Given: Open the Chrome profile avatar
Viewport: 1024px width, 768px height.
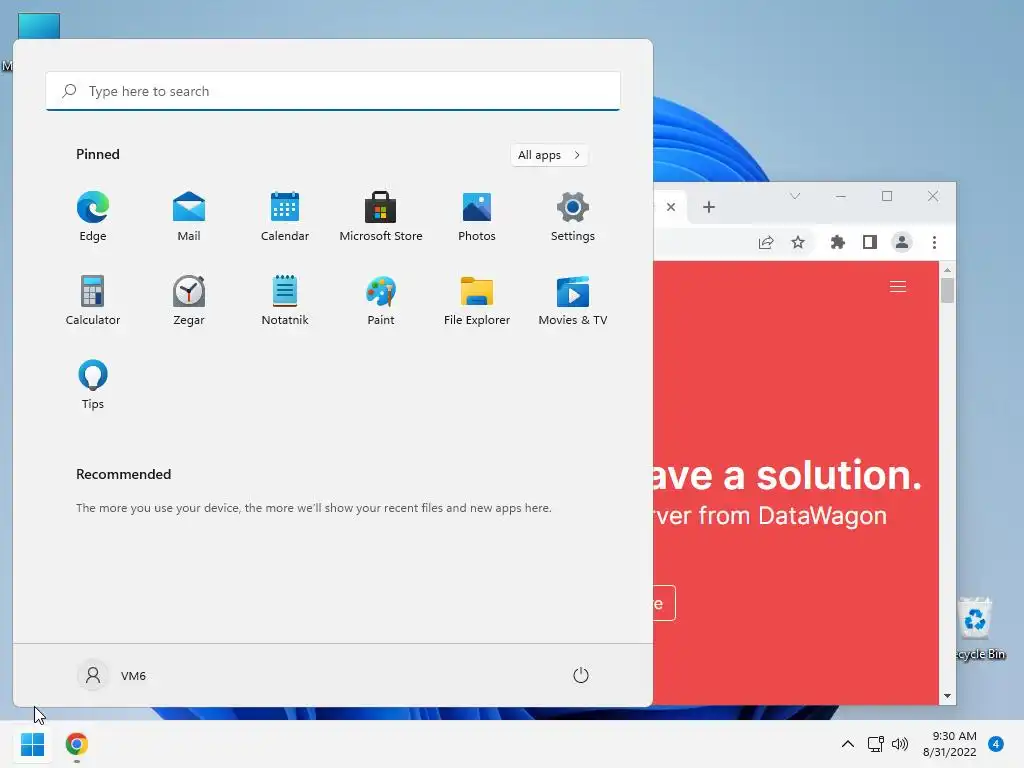Looking at the screenshot, I should pos(902,242).
